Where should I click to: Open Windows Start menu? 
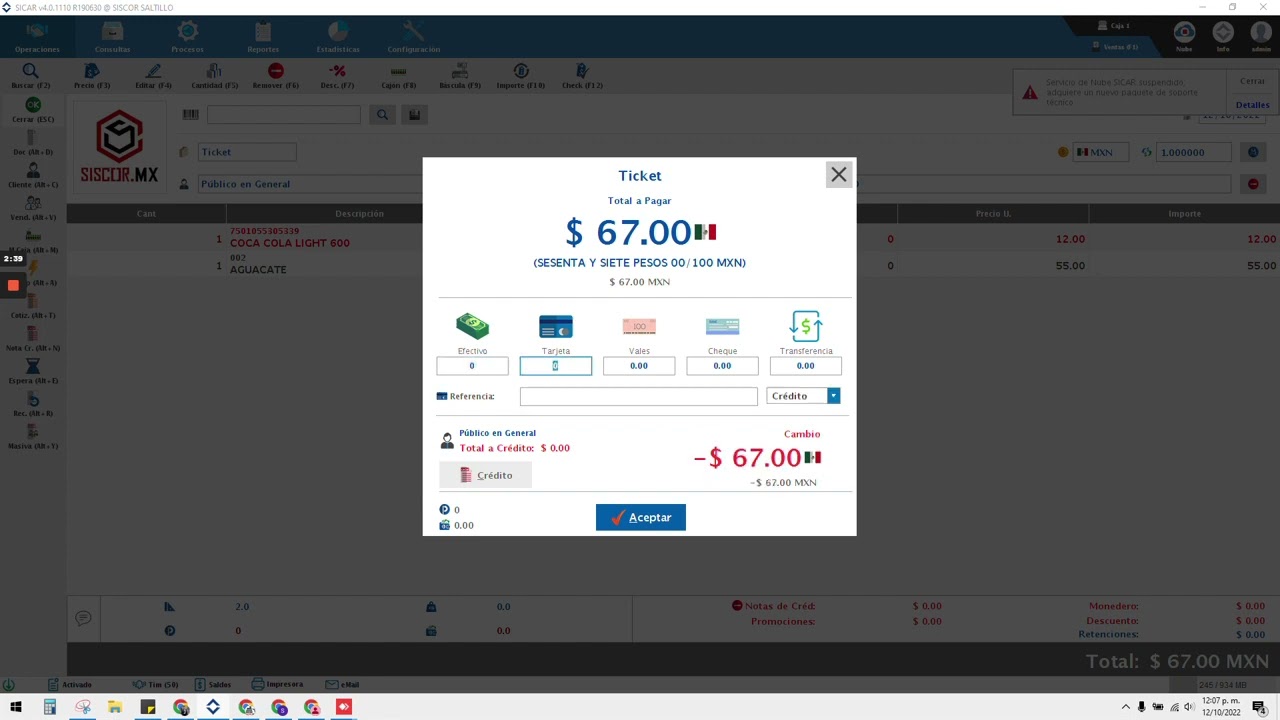coord(16,707)
